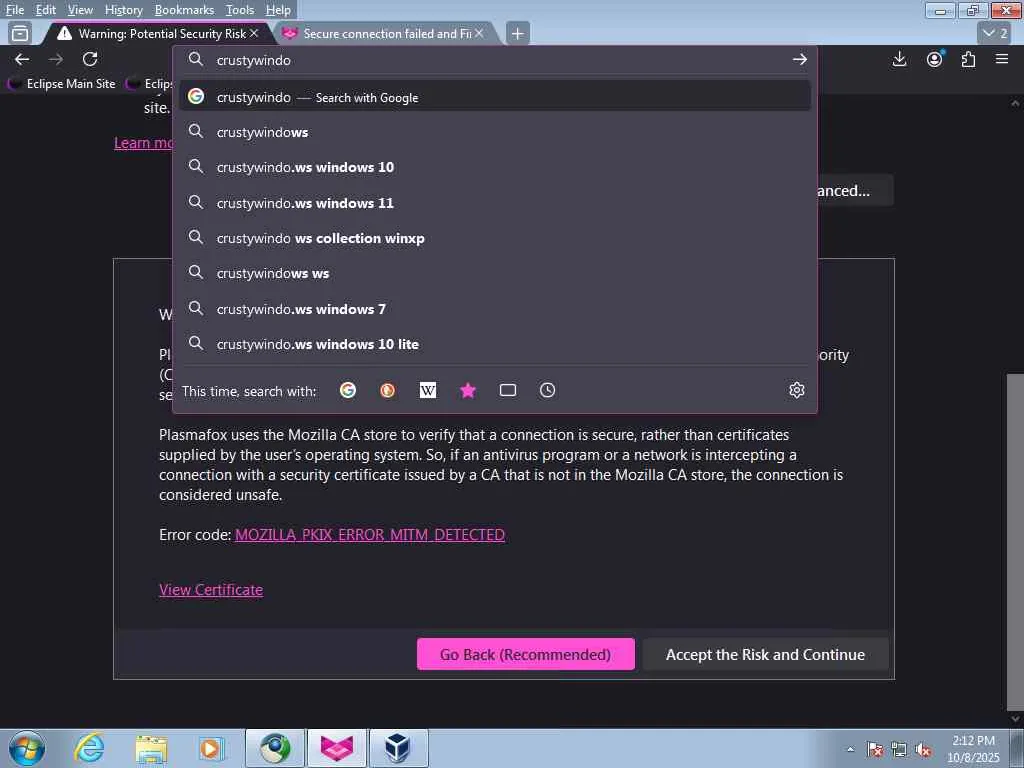Click MOZILLA_PKIX_ERROR_MITM_DETECTED error code link

coord(370,535)
